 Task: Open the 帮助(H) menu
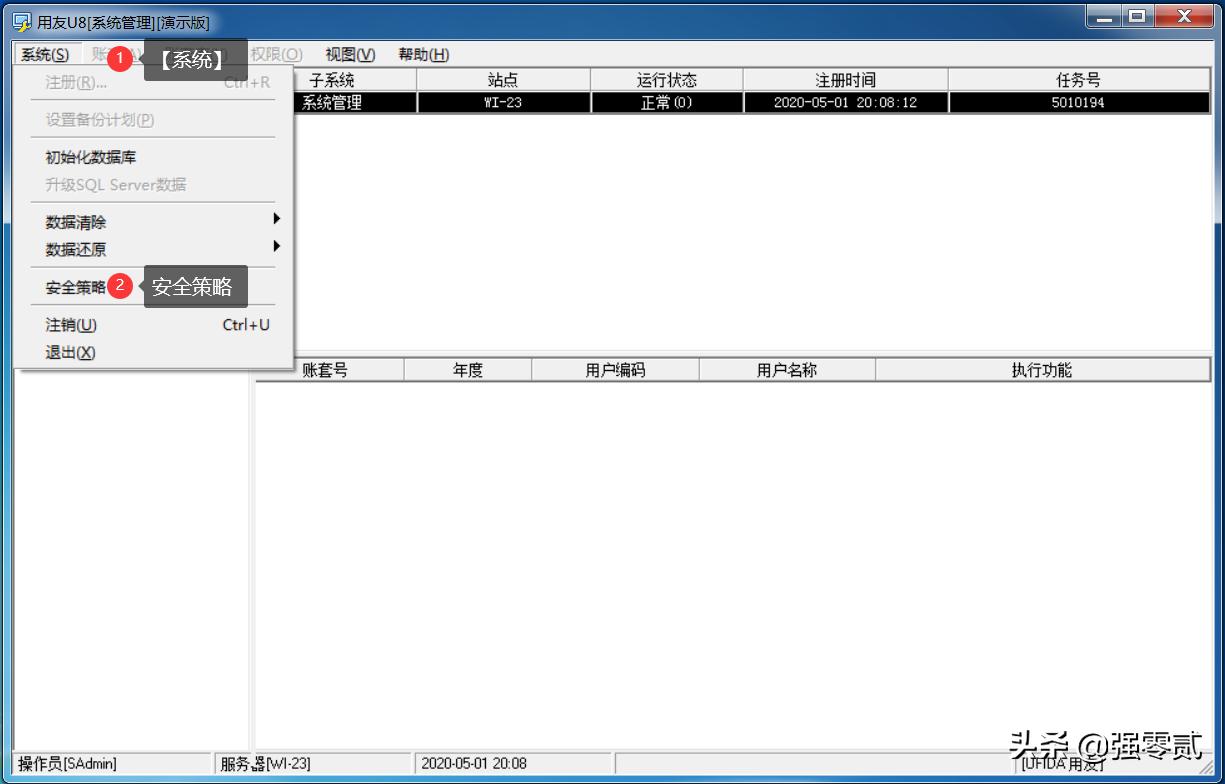[423, 54]
